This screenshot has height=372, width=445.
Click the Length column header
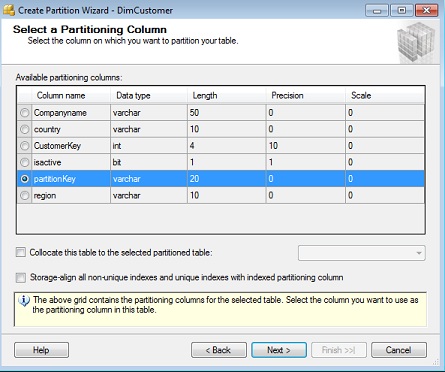(x=227, y=96)
